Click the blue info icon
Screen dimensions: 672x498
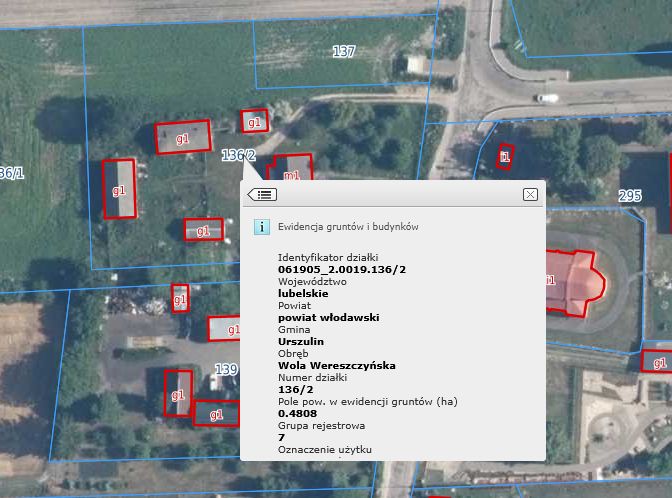coord(261,227)
